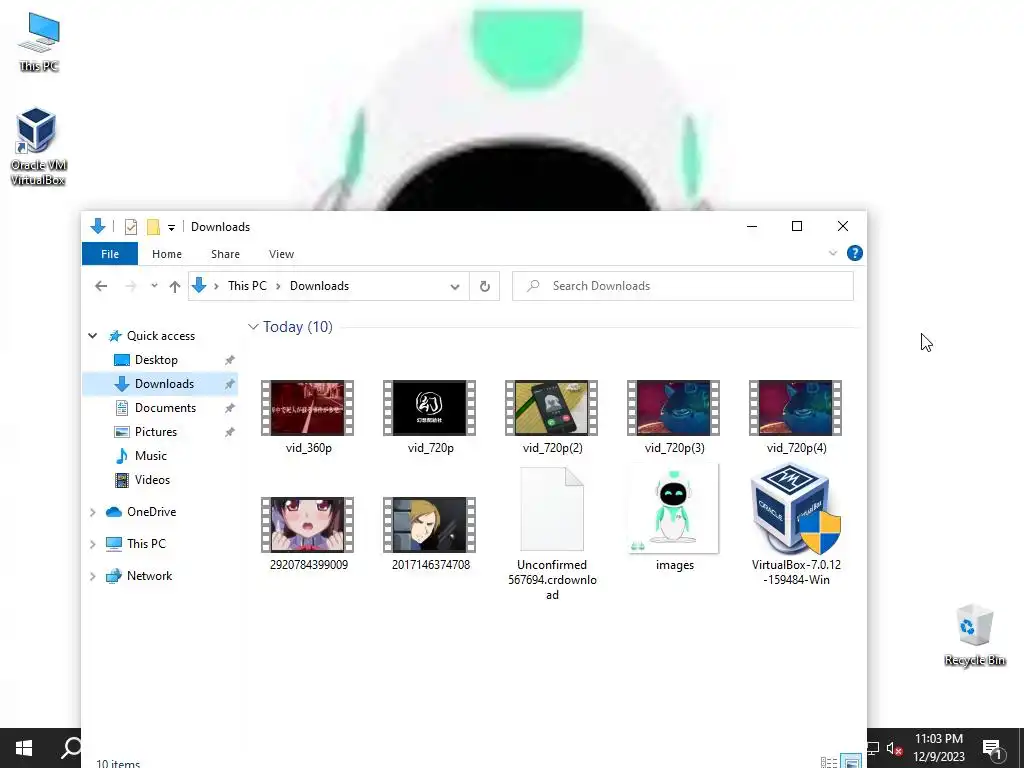Collapse the Quick access tree node
1024x768 pixels.
tap(93, 336)
